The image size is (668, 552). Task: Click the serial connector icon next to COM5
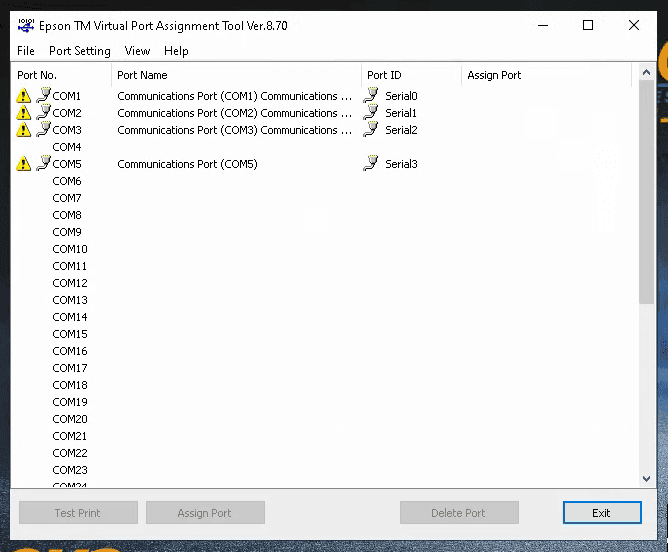(x=43, y=164)
